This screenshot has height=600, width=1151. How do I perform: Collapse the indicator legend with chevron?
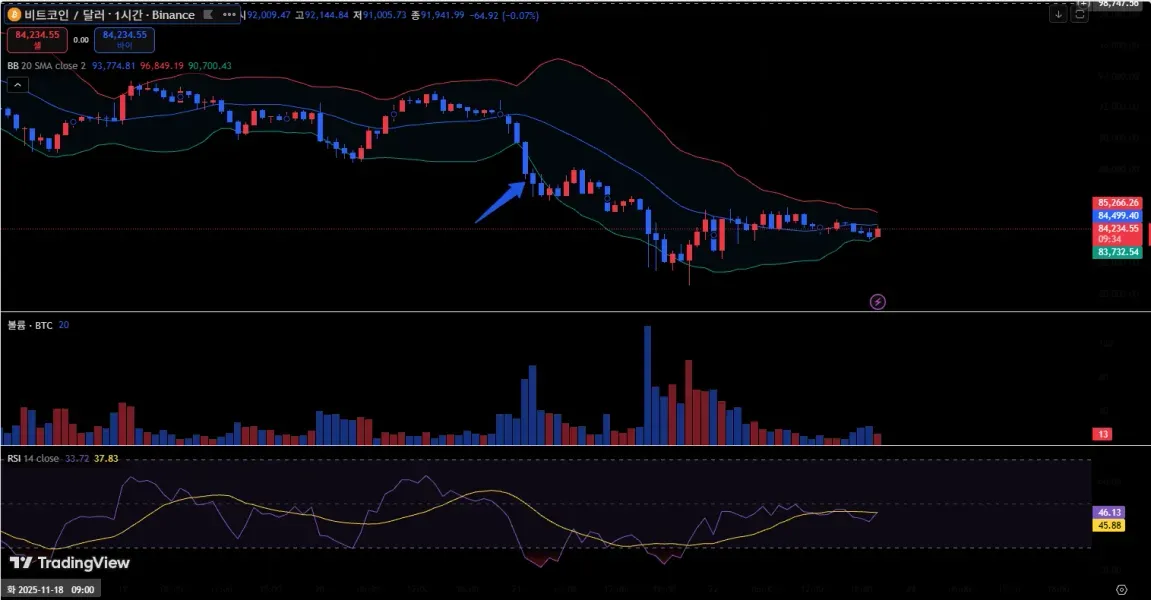tap(18, 85)
